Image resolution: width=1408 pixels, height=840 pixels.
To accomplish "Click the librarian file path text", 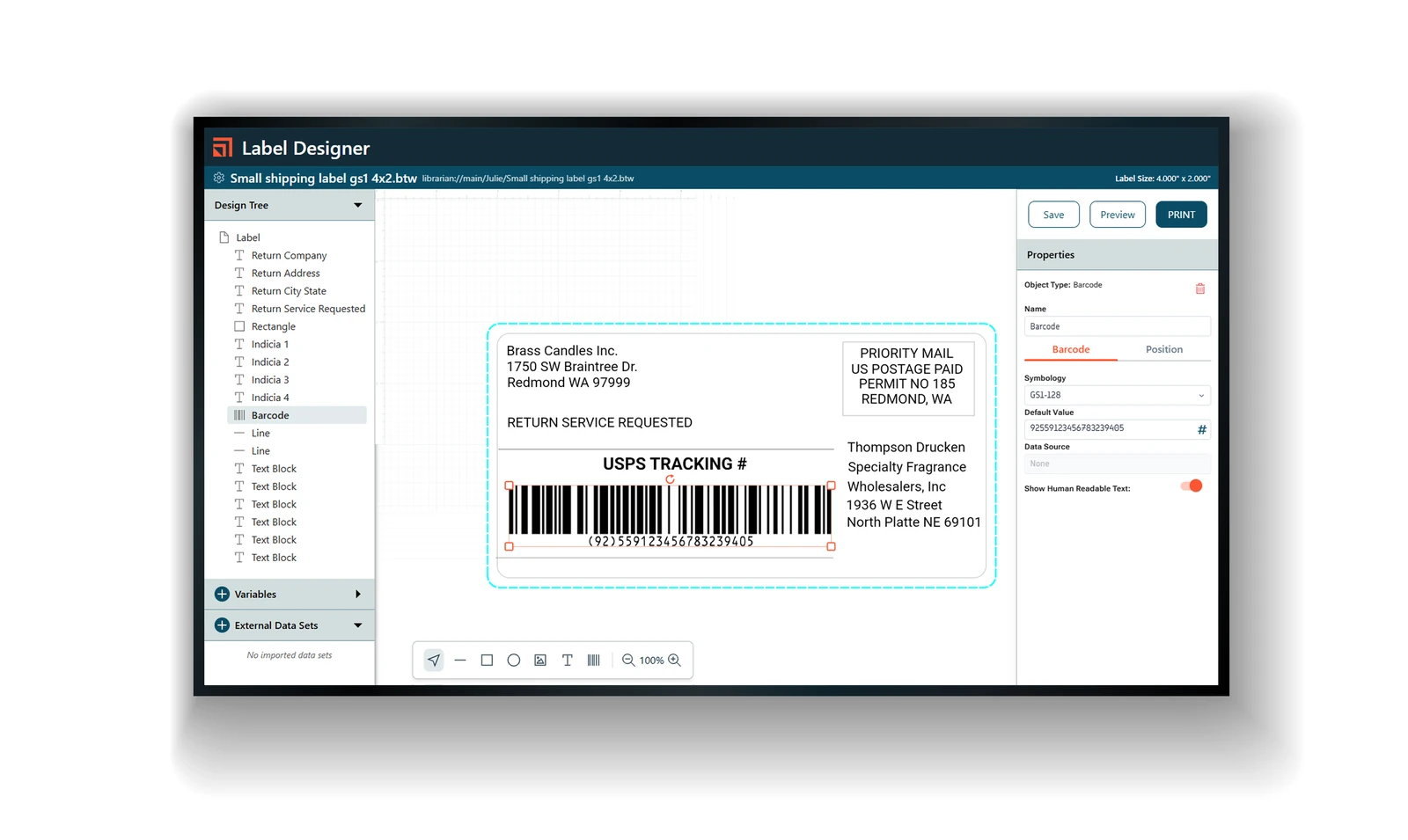I will click(528, 179).
